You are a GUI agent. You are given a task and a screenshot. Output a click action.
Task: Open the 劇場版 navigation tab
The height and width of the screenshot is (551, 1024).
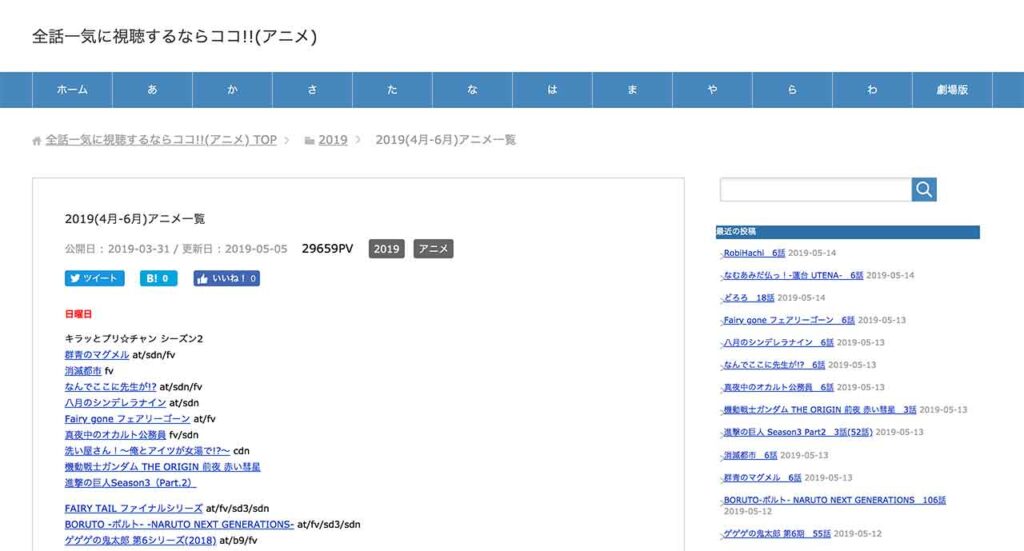952,90
